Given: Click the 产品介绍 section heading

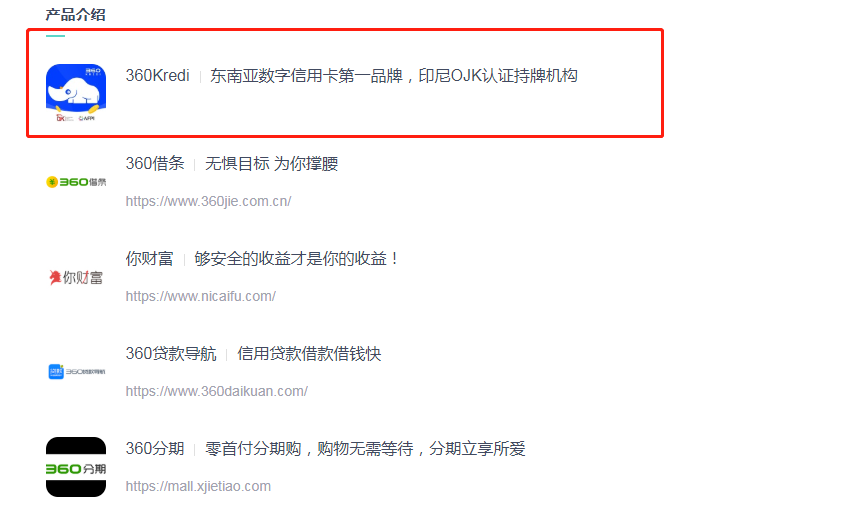Looking at the screenshot, I should (75, 15).
